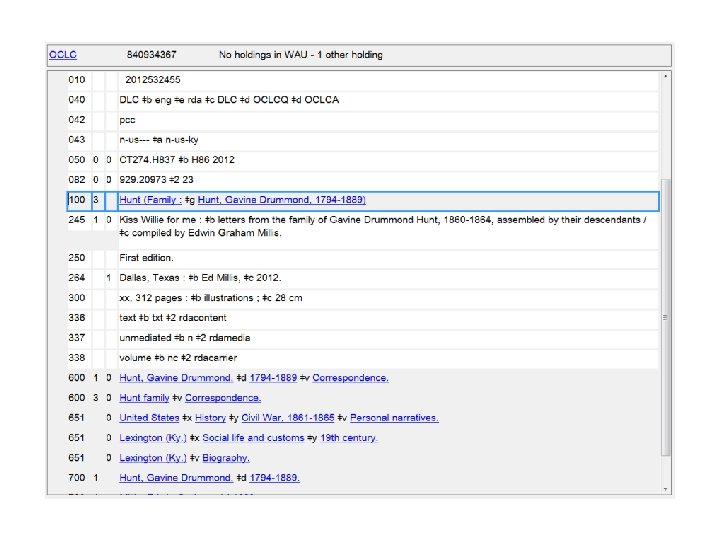Click the 264 'Dallas, Texas' publication field

[x=200, y=277]
